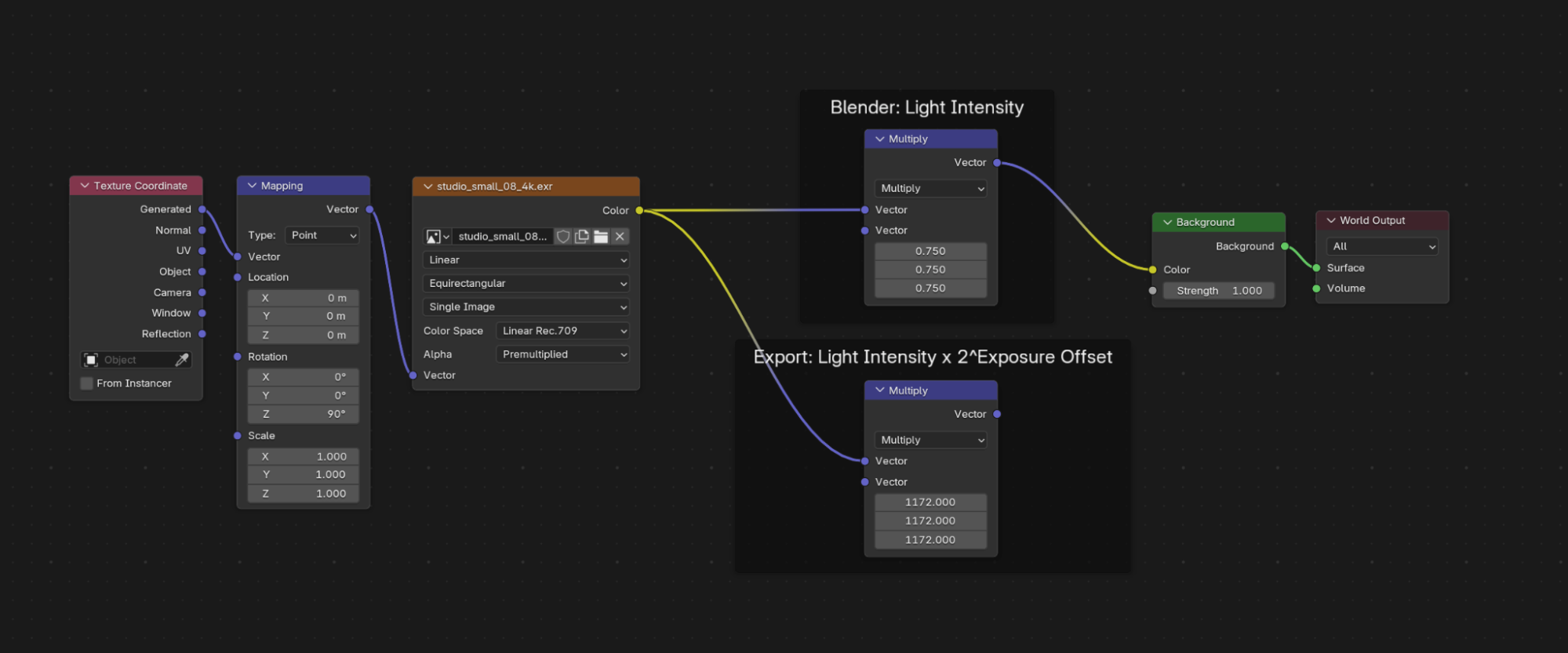Click first 0.750 vector value field
The image size is (1568, 653).
(x=930, y=251)
